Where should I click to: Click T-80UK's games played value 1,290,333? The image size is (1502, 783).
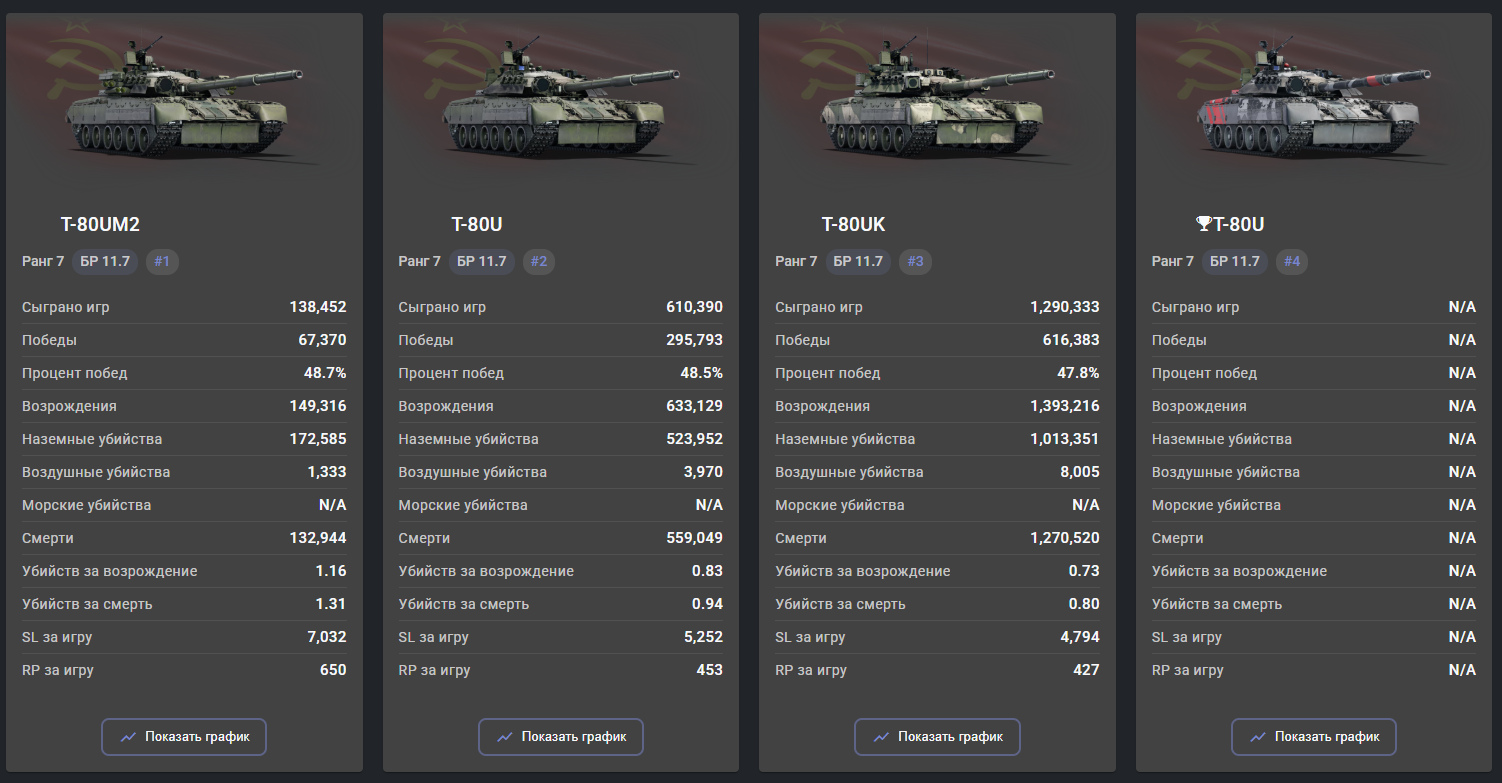[1064, 307]
